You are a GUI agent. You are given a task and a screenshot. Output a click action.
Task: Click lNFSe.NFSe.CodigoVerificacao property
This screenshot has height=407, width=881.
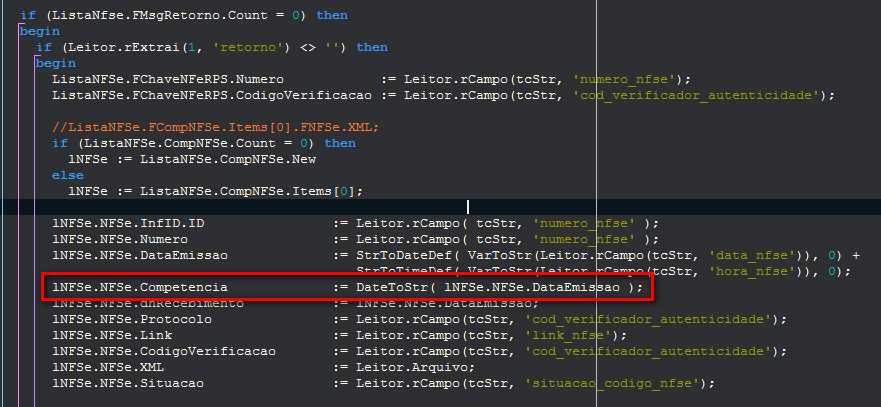(164, 351)
